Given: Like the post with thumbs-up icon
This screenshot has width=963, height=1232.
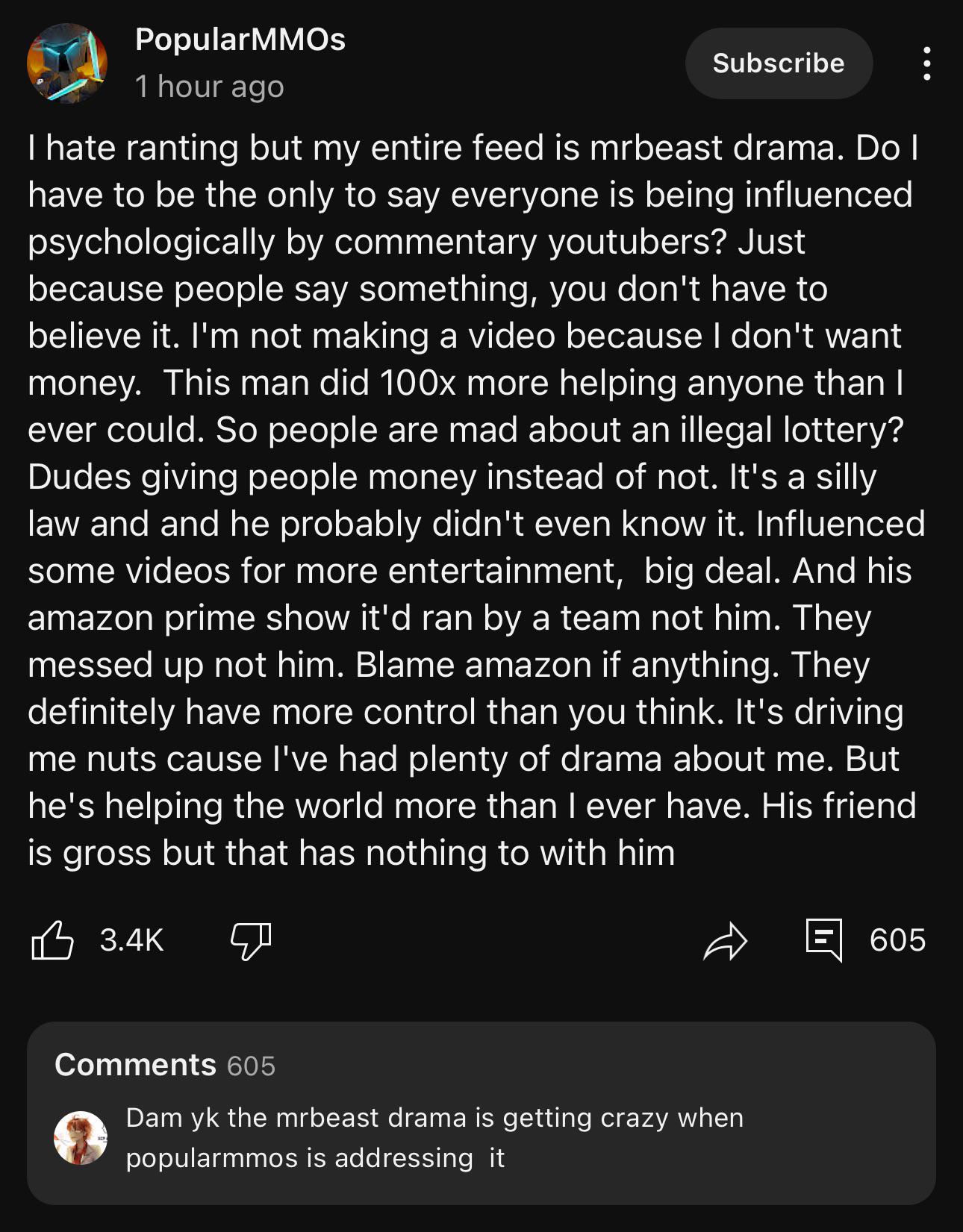Looking at the screenshot, I should tap(52, 939).
